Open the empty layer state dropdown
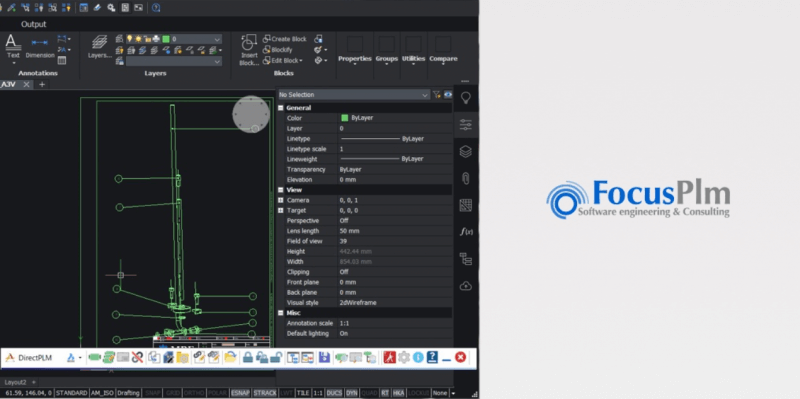The width and height of the screenshot is (800, 399). coord(174,61)
